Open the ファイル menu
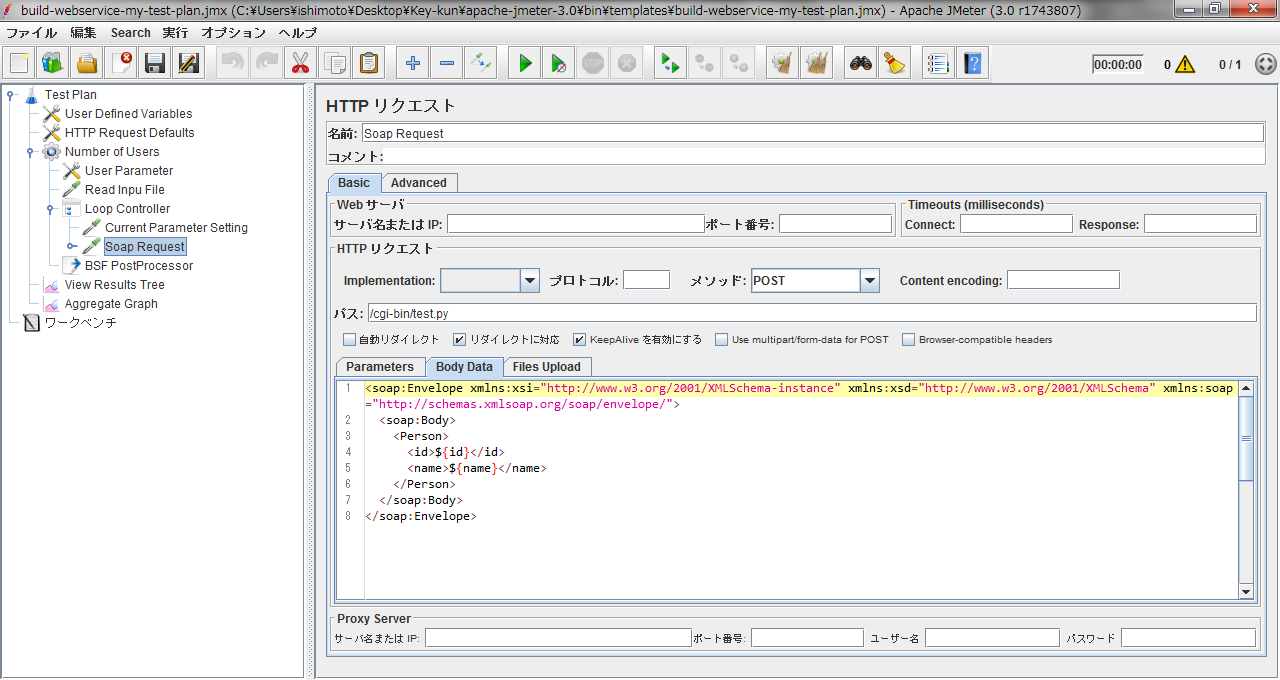Viewport: 1280px width, 680px height. pos(31,33)
